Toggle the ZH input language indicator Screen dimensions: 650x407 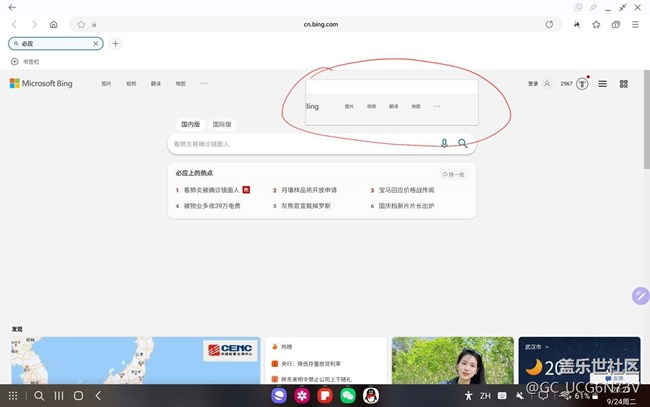(x=485, y=396)
